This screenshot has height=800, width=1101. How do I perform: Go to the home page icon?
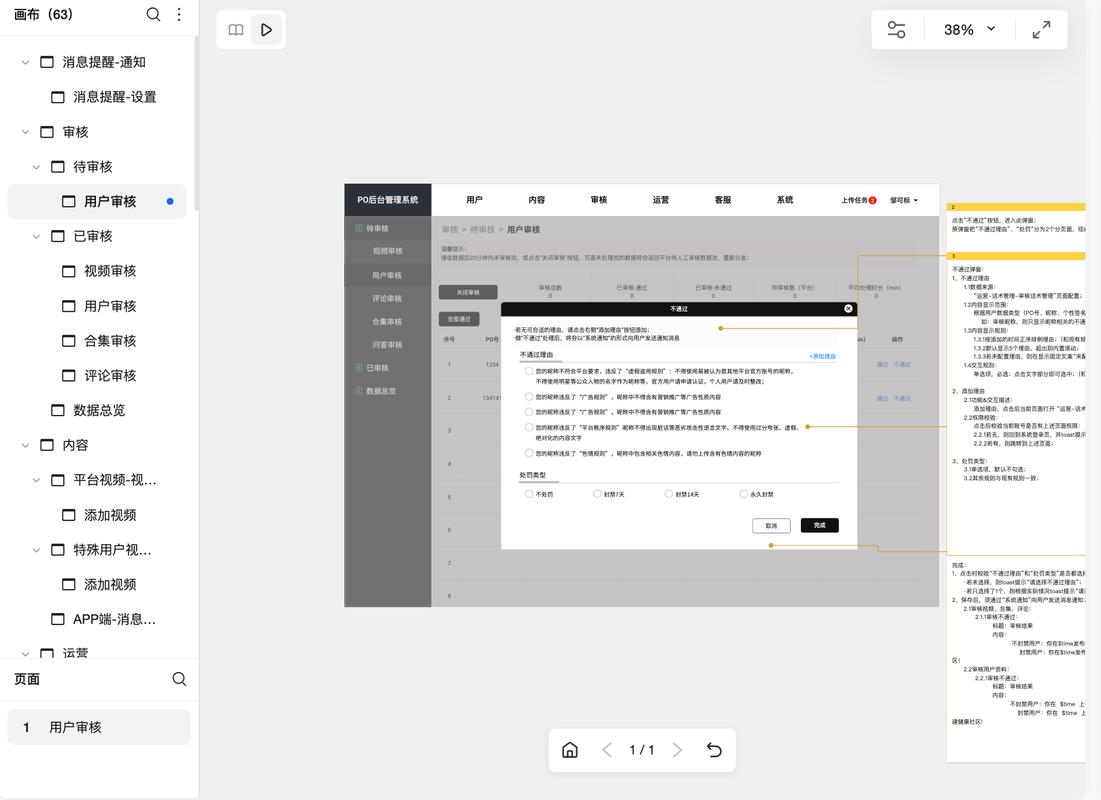tap(570, 750)
